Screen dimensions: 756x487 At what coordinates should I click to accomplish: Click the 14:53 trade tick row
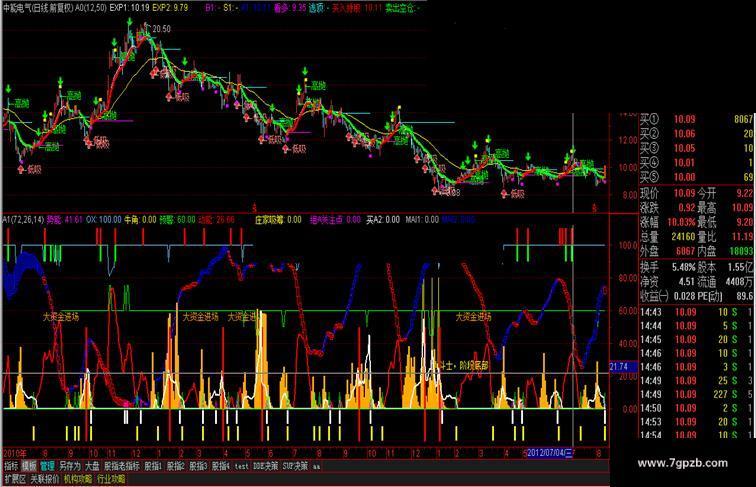[x=696, y=422]
